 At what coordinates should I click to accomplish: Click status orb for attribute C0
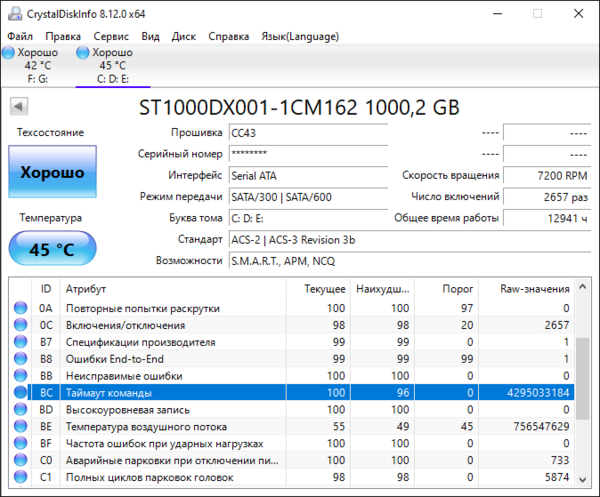(x=20, y=460)
